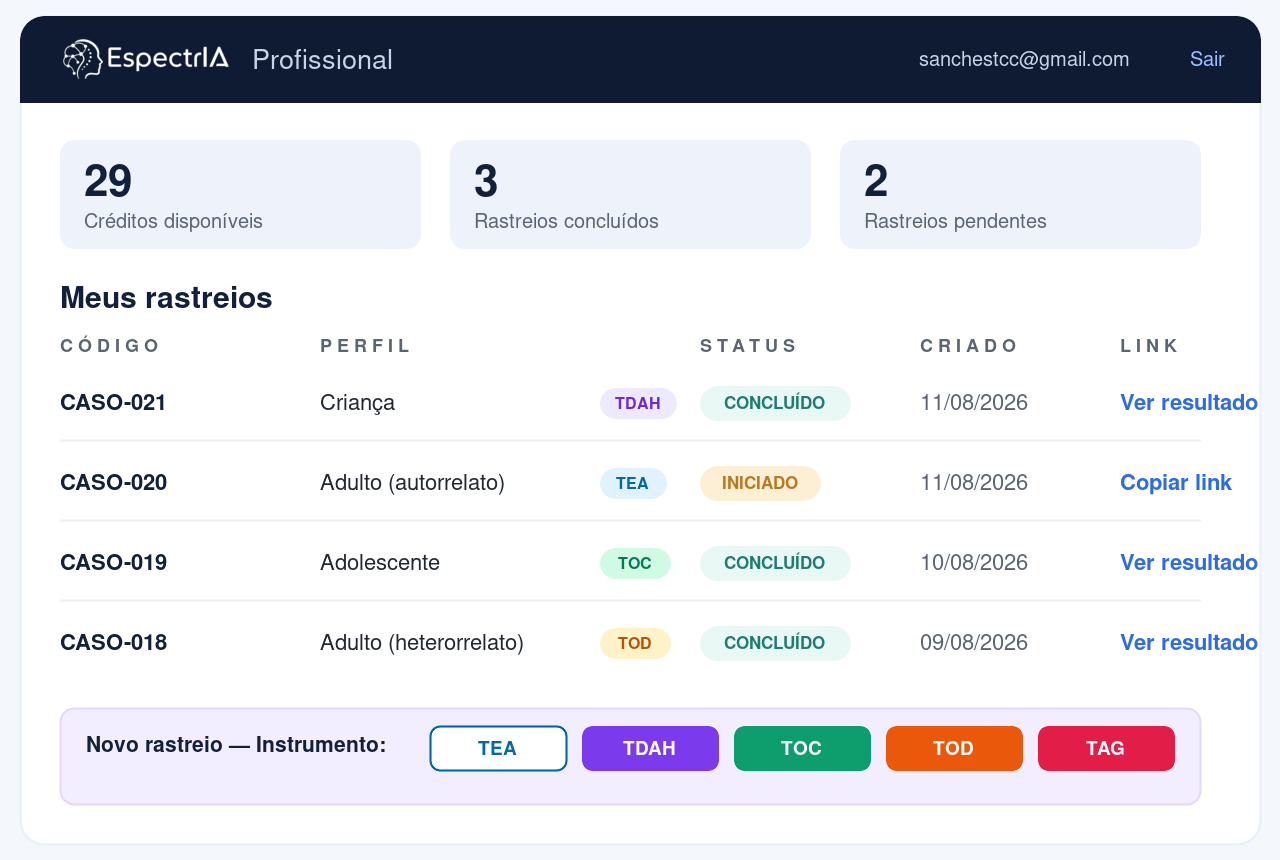Click the Adulto (heterorrelato) profile cell

click(x=422, y=643)
